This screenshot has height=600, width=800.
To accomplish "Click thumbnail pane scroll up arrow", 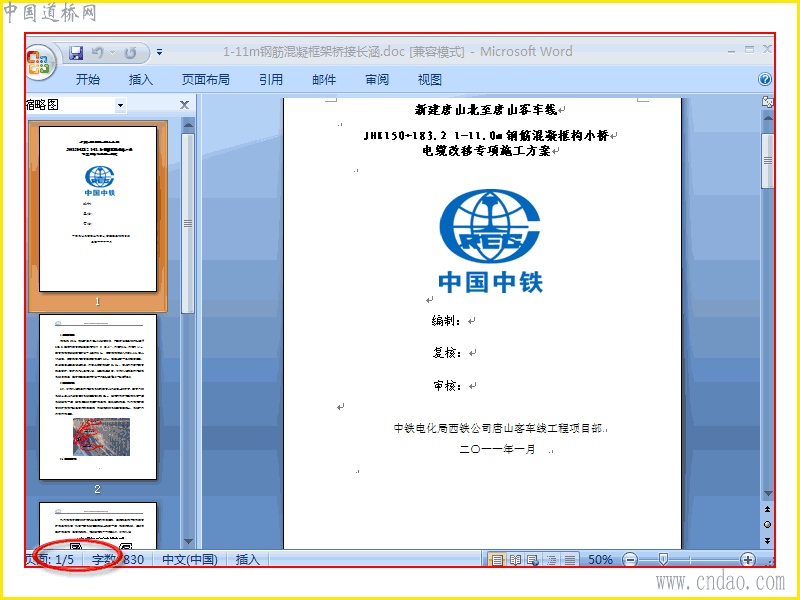I will [x=188, y=124].
